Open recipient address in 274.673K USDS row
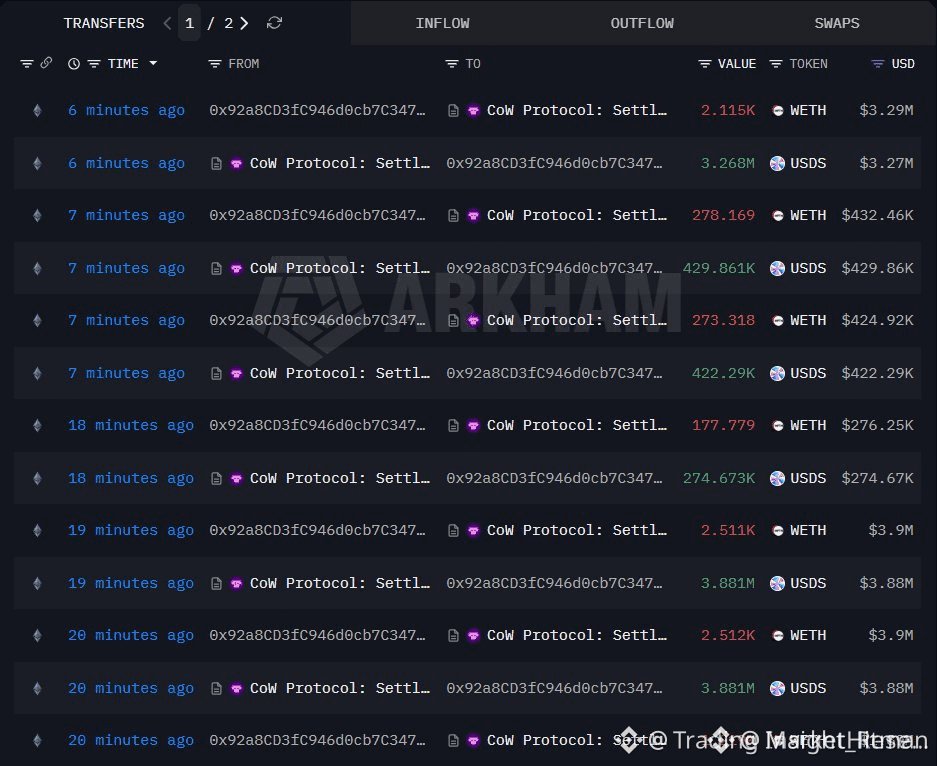This screenshot has width=937, height=766. click(x=555, y=478)
